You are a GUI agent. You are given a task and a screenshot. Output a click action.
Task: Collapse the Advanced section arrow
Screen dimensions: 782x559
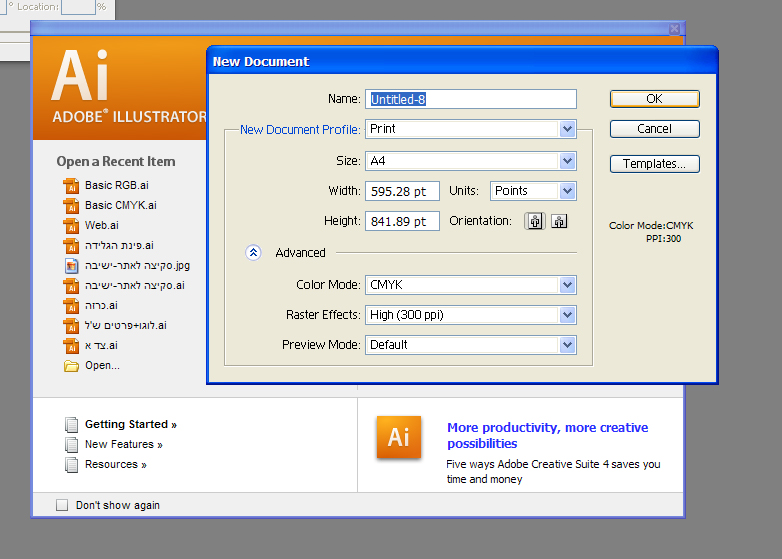click(x=253, y=253)
